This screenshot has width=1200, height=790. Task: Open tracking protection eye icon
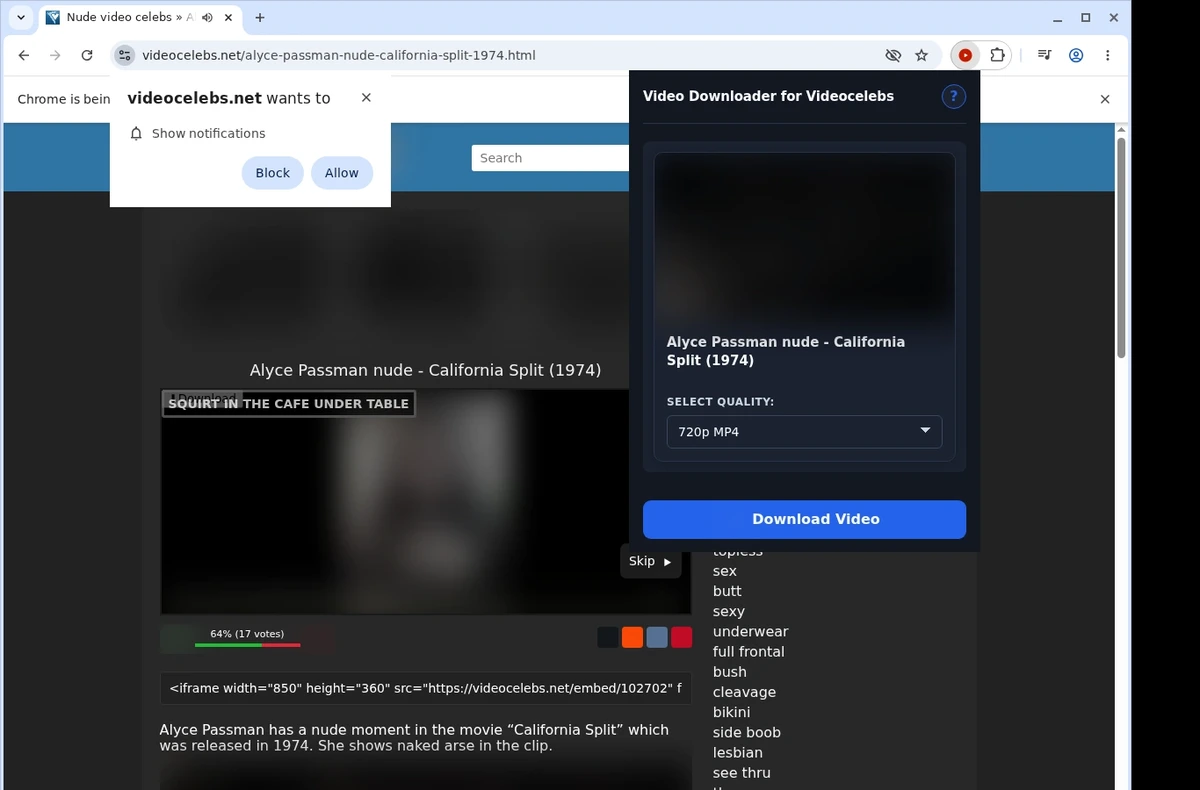(x=893, y=55)
